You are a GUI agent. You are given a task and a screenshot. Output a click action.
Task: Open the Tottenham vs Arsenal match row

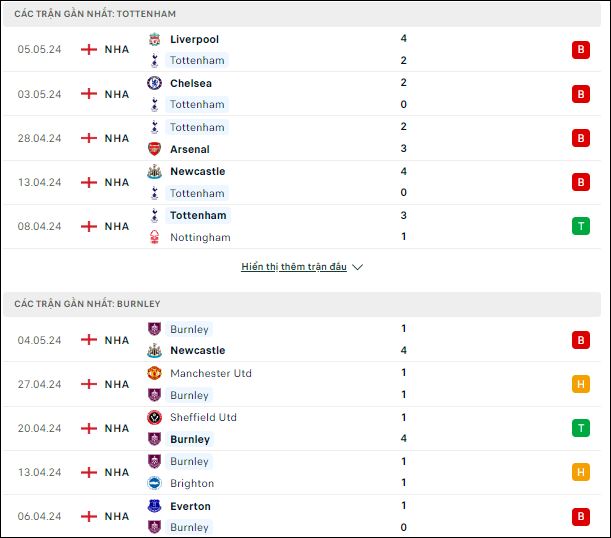click(x=302, y=138)
